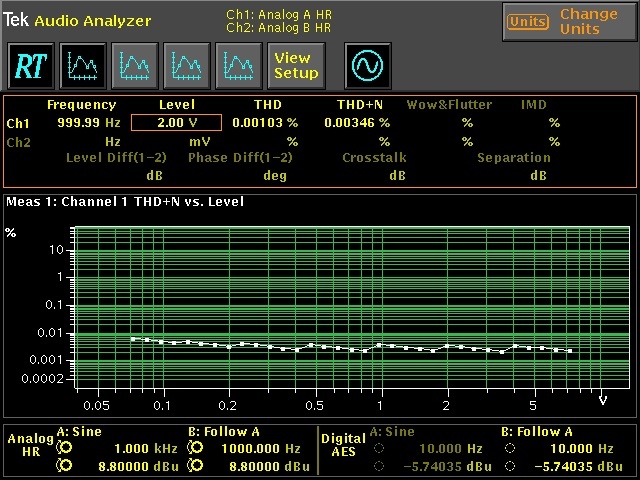
Task: Click the Ch1 THD+N reading 0.00346 %
Action: [356, 122]
